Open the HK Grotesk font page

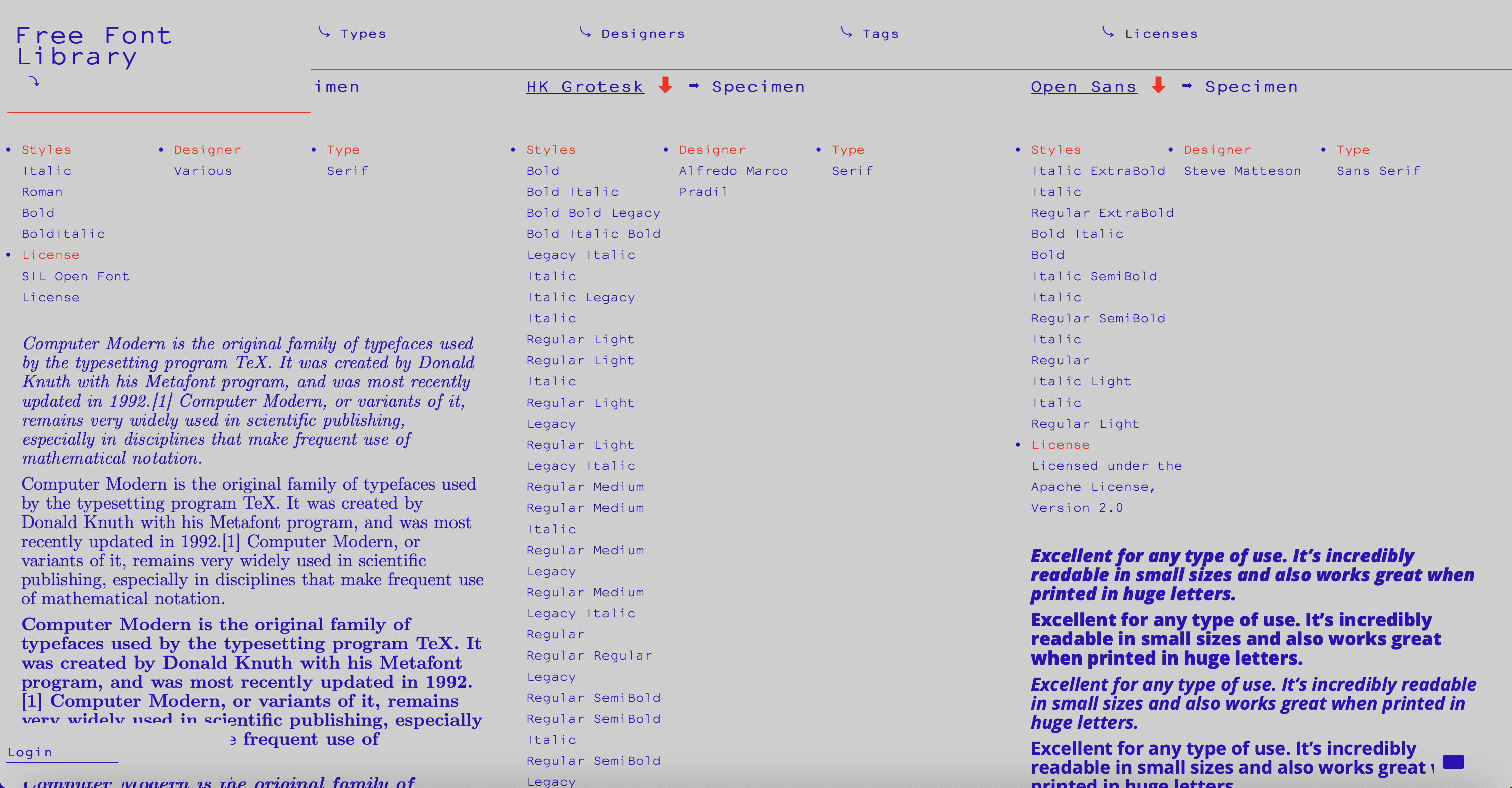584,87
